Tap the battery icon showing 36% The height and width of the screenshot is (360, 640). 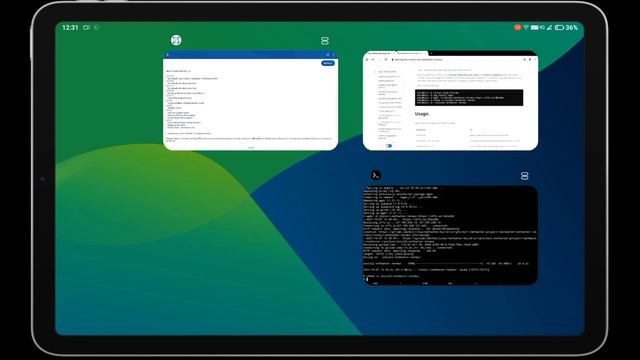pyautogui.click(x=560, y=27)
